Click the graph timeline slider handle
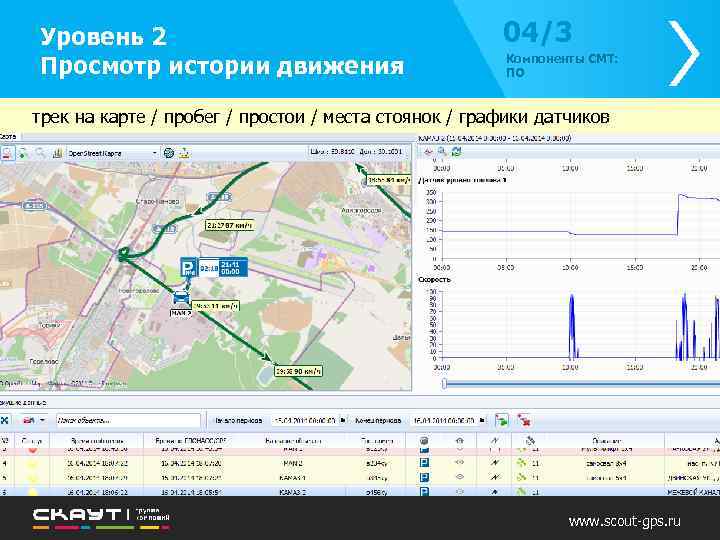The height and width of the screenshot is (540, 720). (444, 383)
